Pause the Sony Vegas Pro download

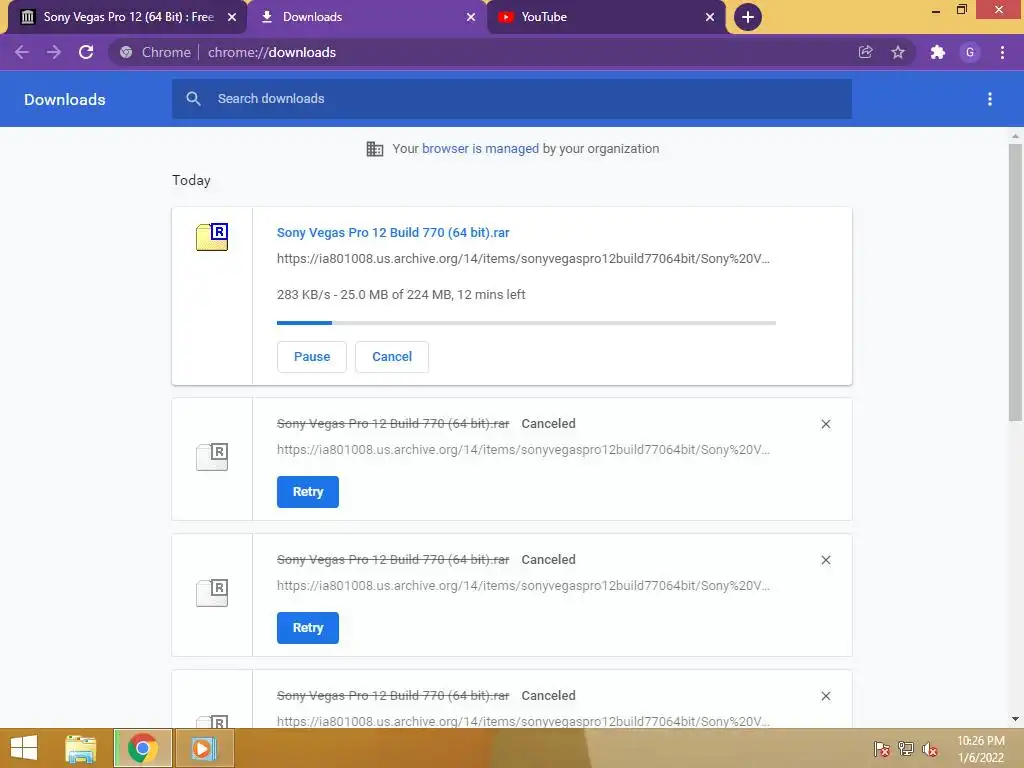(312, 357)
